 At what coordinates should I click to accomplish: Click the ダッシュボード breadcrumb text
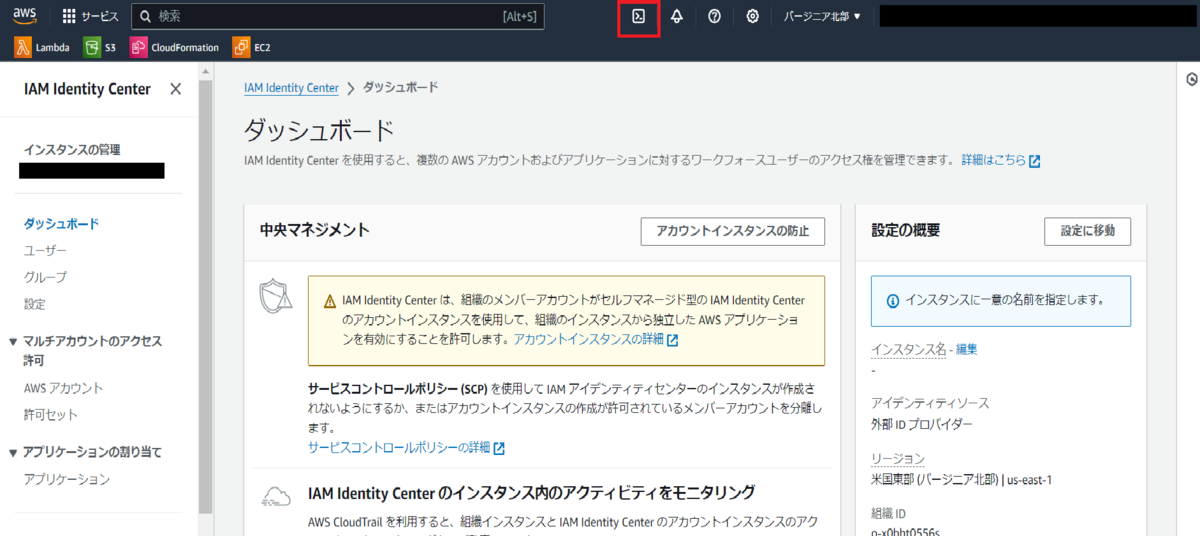(x=400, y=88)
